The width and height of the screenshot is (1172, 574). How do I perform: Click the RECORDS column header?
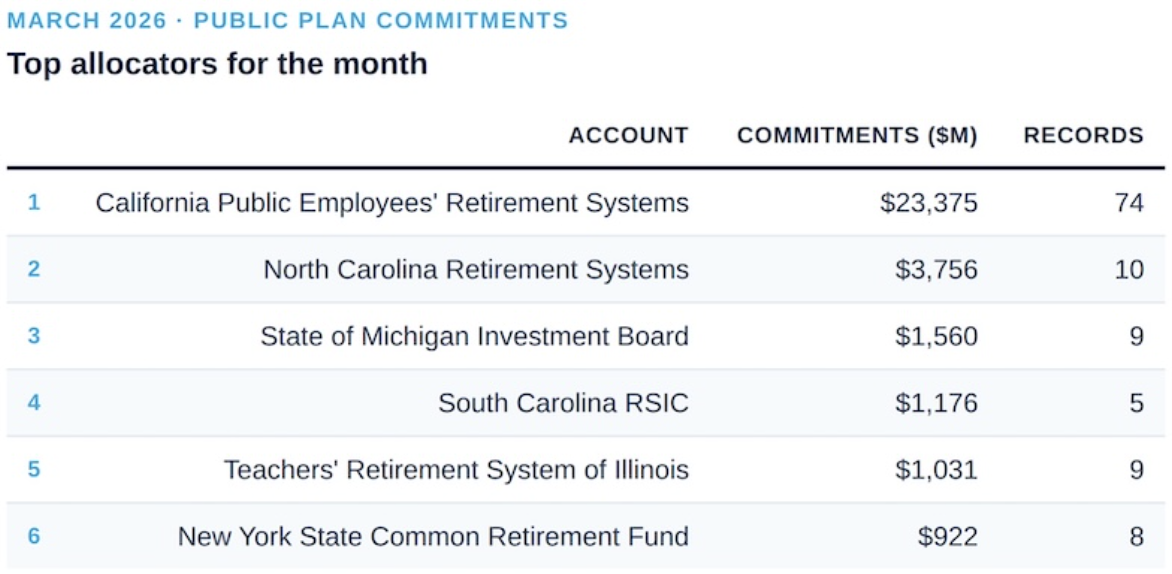[1083, 136]
